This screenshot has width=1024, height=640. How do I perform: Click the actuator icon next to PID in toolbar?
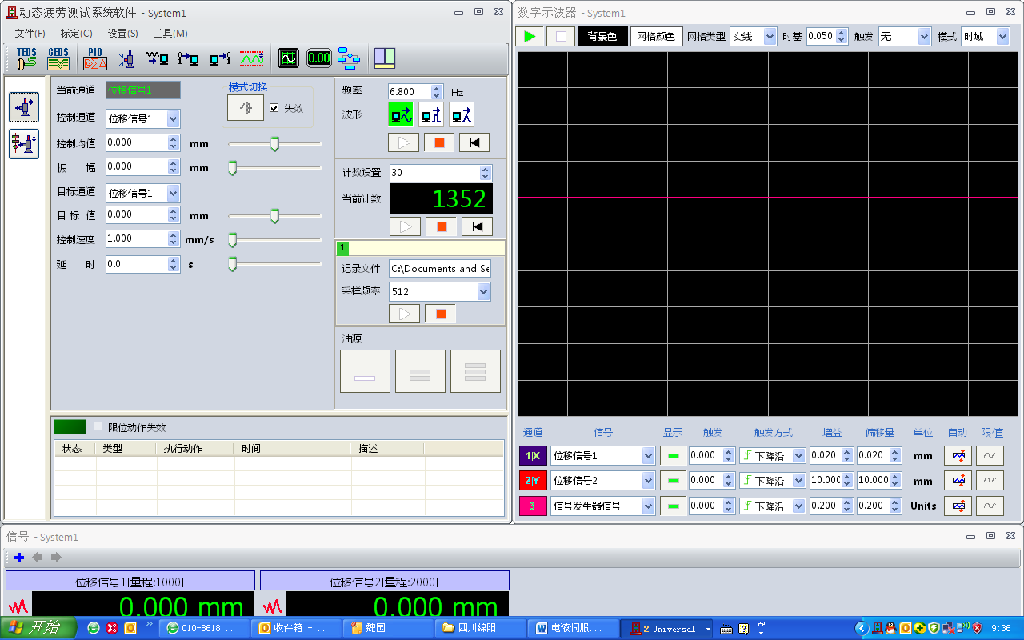click(127, 59)
